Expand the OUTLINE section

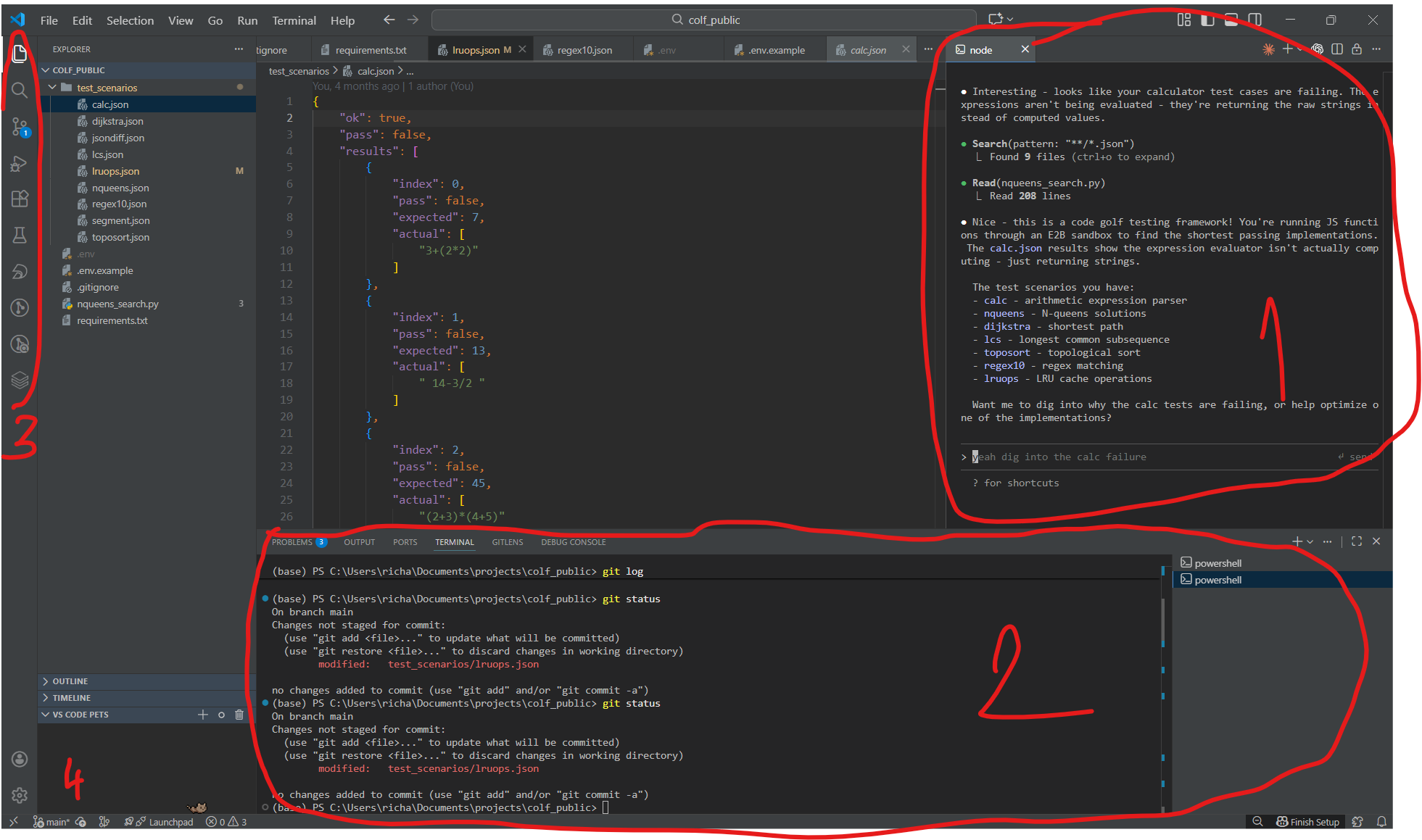tap(70, 681)
